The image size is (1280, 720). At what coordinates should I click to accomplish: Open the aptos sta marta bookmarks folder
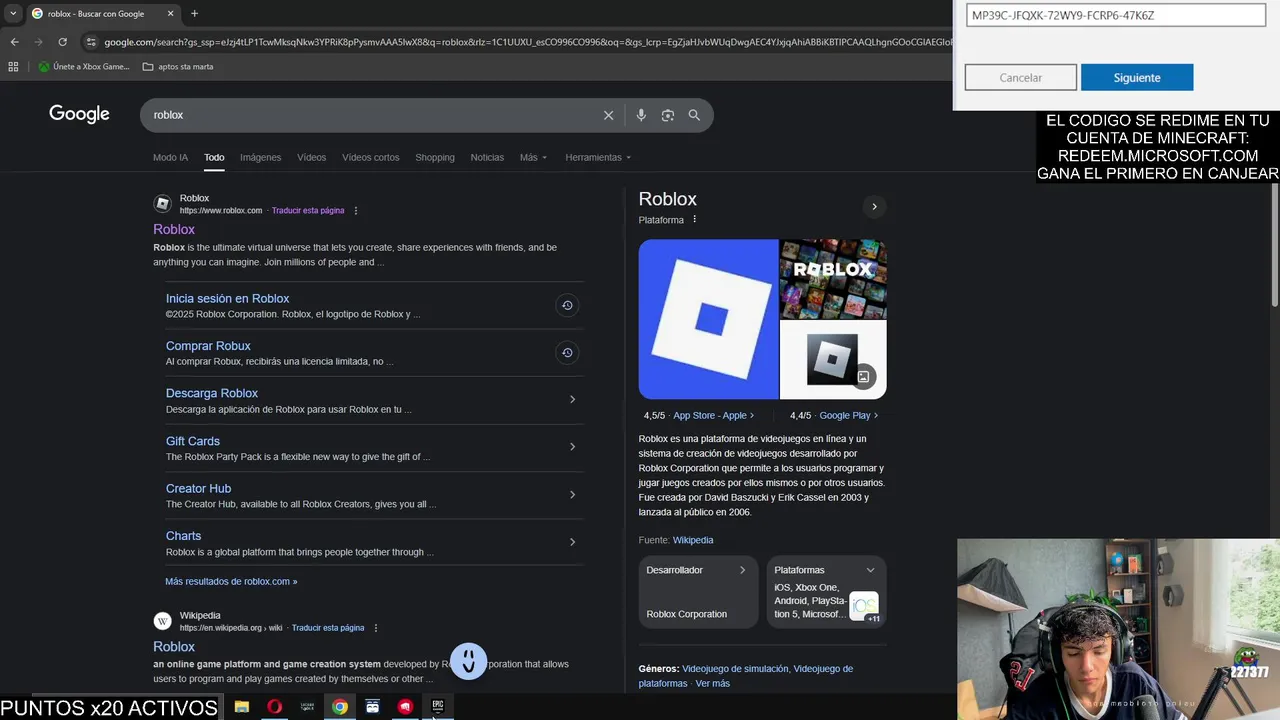178,67
